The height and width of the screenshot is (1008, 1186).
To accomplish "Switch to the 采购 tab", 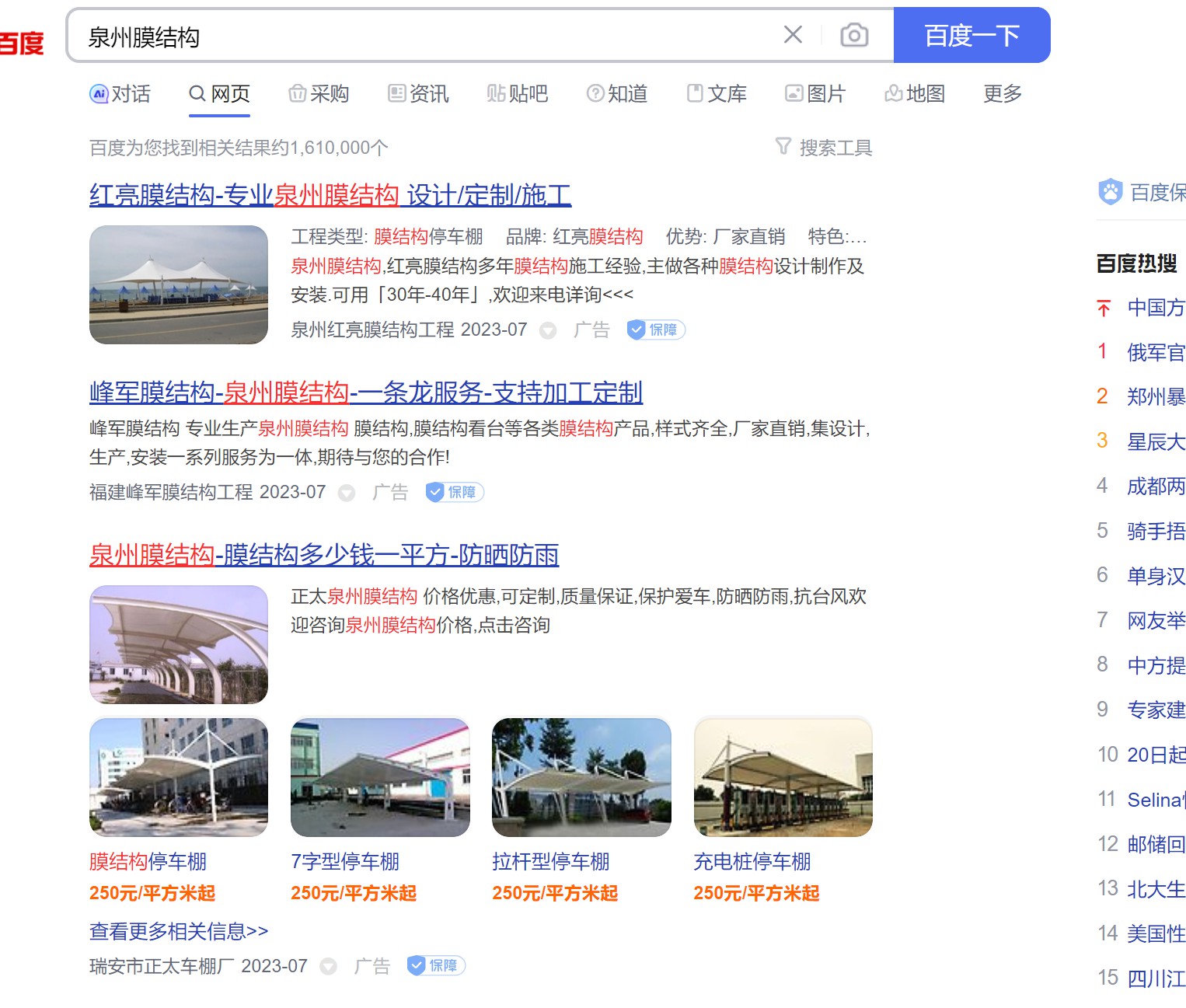I will (319, 94).
